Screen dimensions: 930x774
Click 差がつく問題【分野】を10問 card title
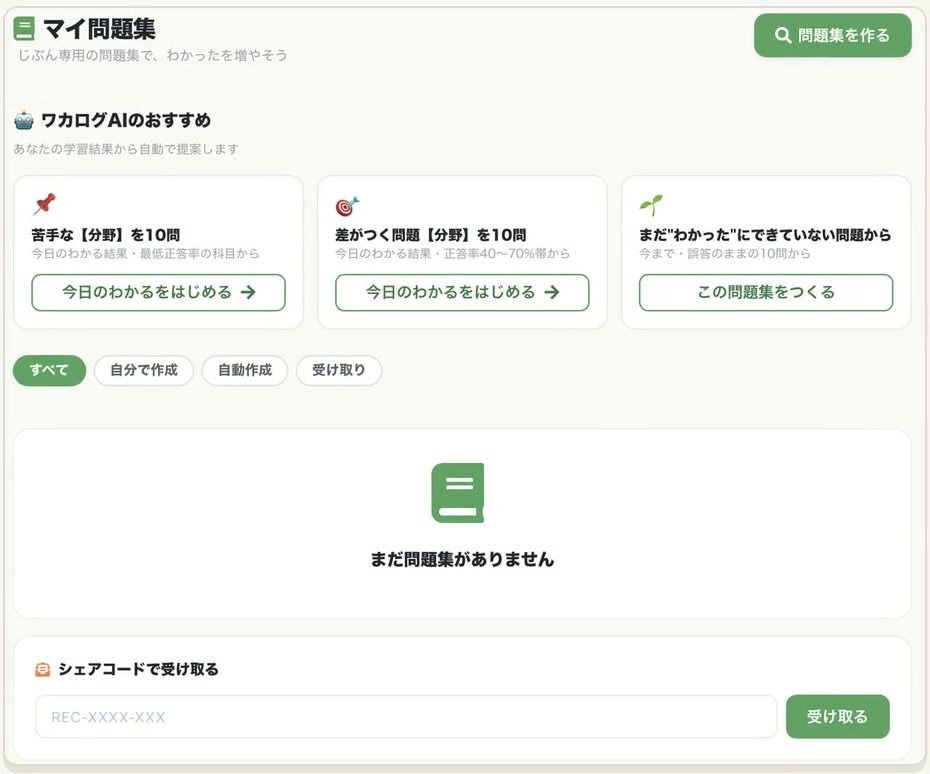click(x=431, y=235)
